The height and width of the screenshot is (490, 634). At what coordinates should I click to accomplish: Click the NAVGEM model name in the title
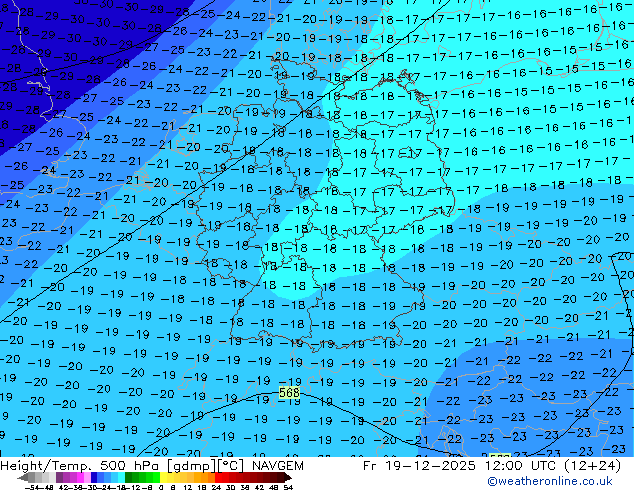pos(277,466)
